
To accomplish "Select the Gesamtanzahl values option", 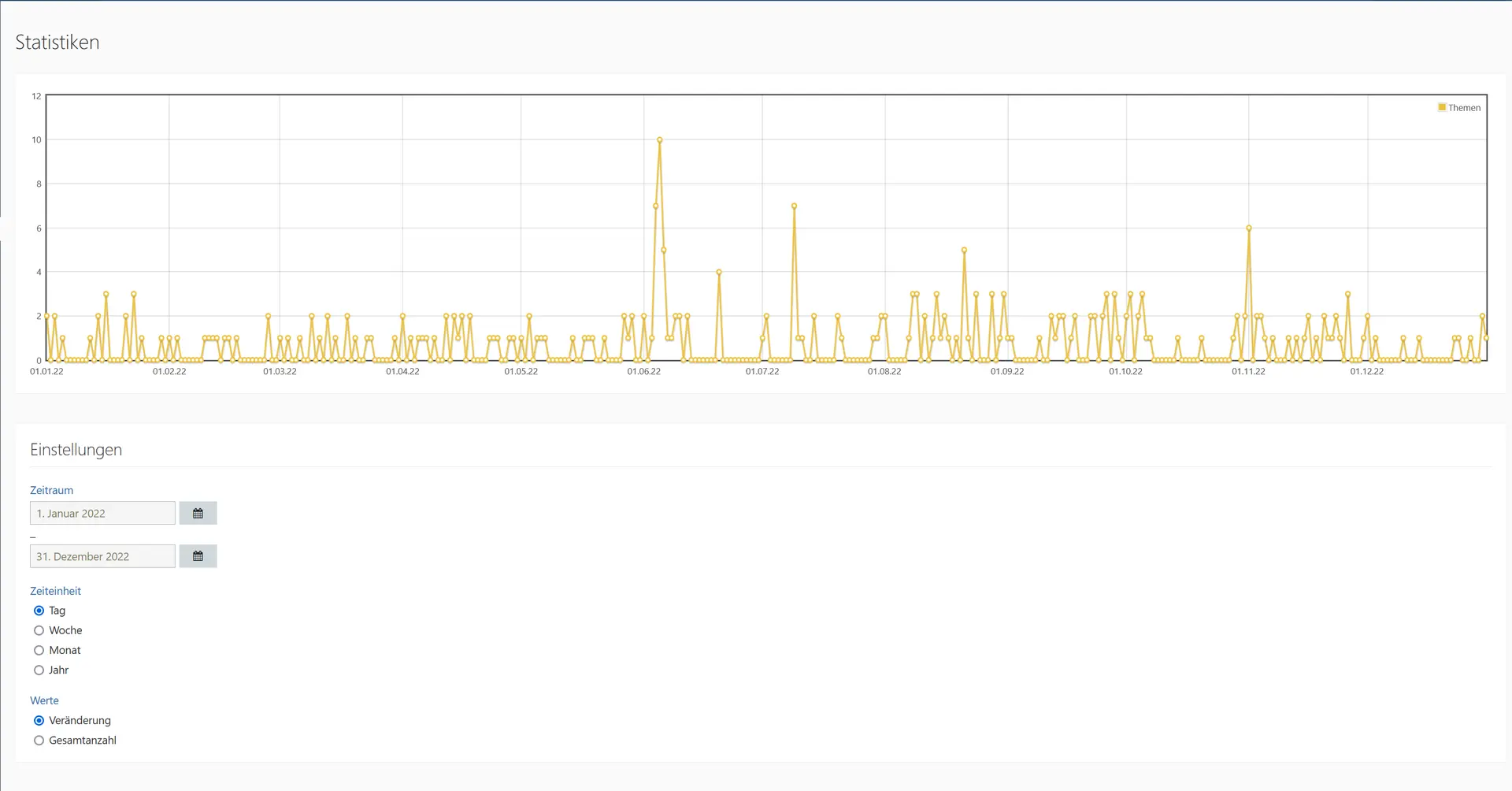I will pyautogui.click(x=39, y=741).
